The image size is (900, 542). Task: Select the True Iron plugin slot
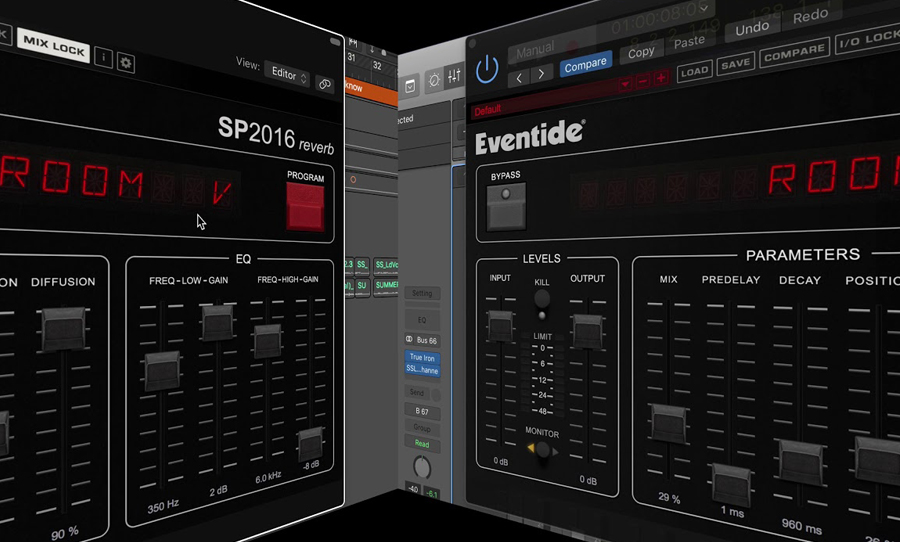422,363
